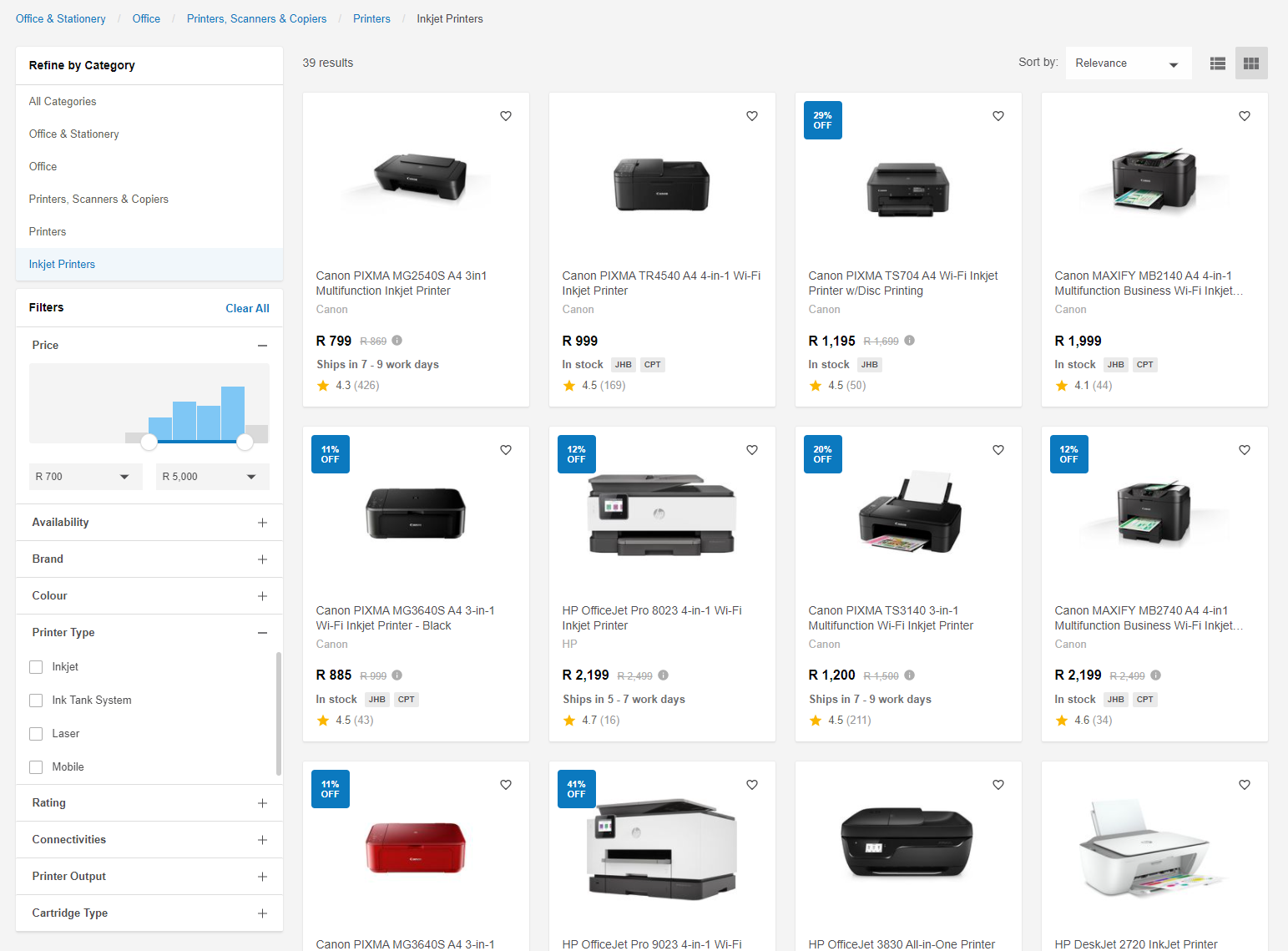This screenshot has width=1288, height=951.
Task: Wishlist the HP OfficeJet Pro 8023
Action: [752, 450]
